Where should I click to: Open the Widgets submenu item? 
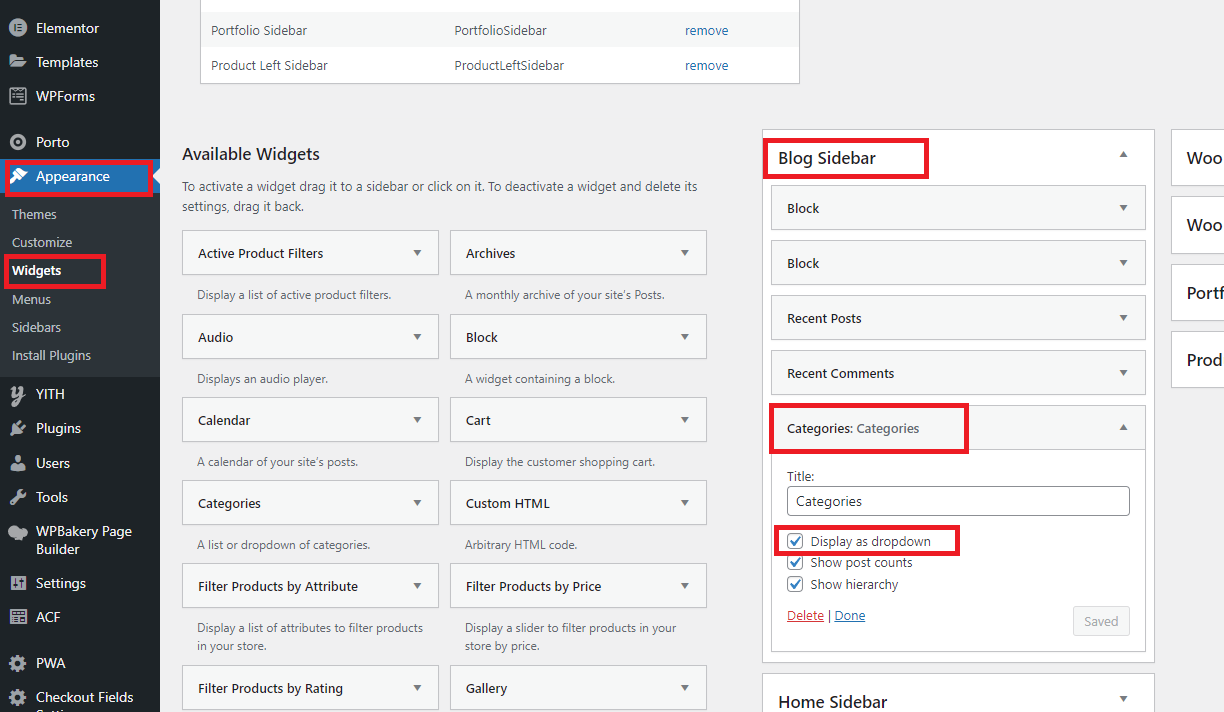tap(36, 270)
